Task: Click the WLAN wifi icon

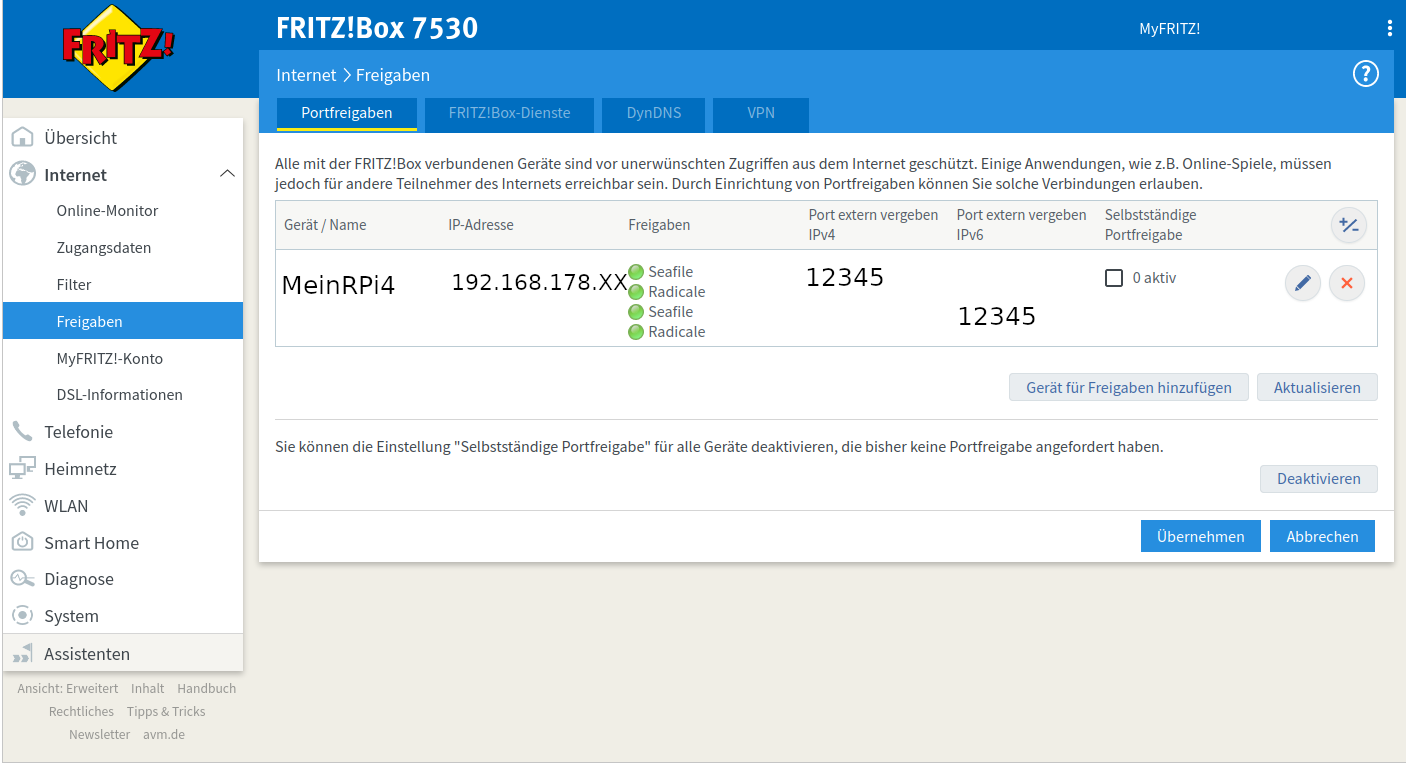Action: click(x=22, y=505)
